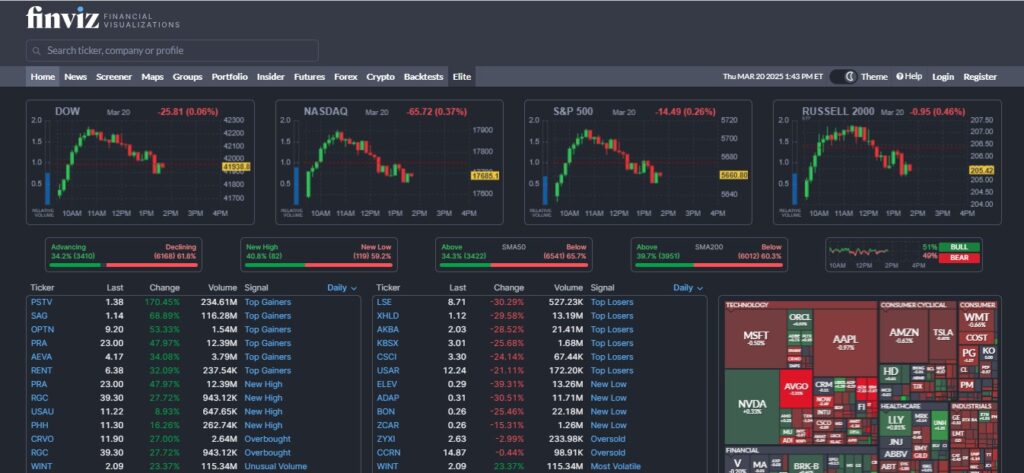The width and height of the screenshot is (1024, 473).
Task: Open the Groups tab
Action: point(187,76)
